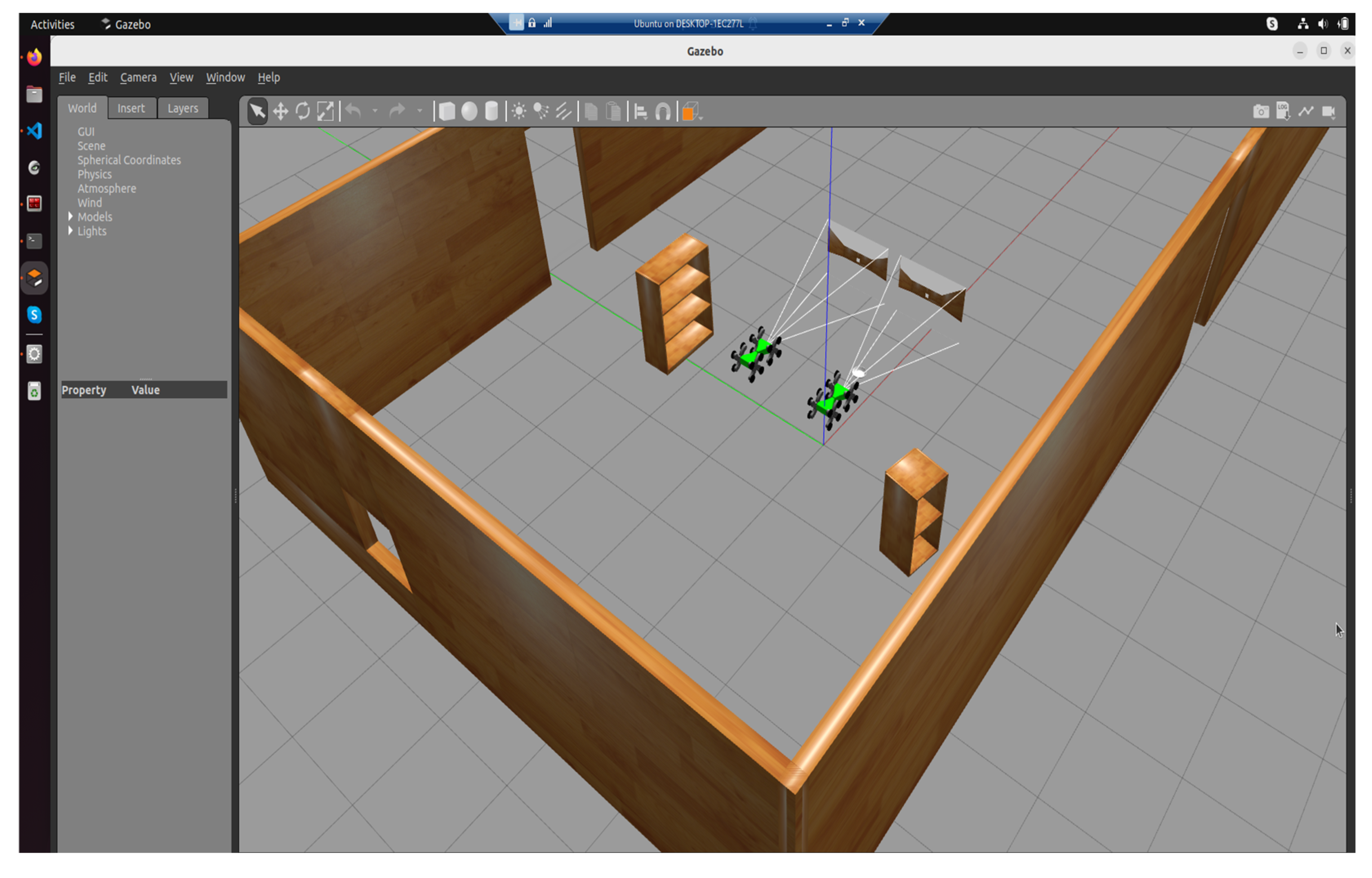Open the Camera menu
Screen dimensions: 1372x878
coord(138,78)
